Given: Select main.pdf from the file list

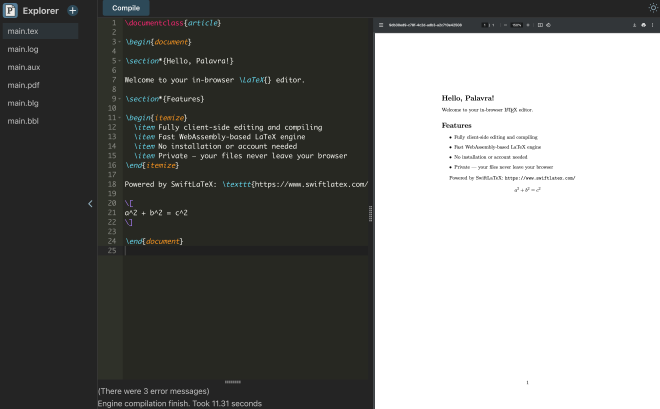Looking at the screenshot, I should tap(22, 85).
